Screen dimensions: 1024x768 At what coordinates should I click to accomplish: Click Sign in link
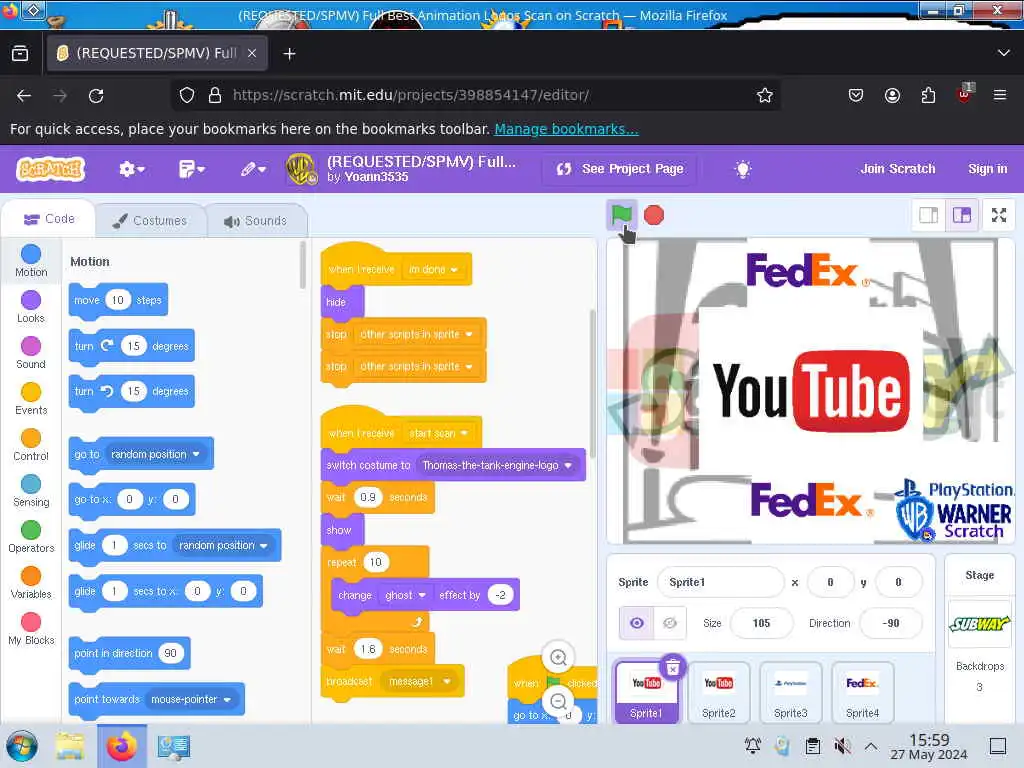tap(987, 168)
